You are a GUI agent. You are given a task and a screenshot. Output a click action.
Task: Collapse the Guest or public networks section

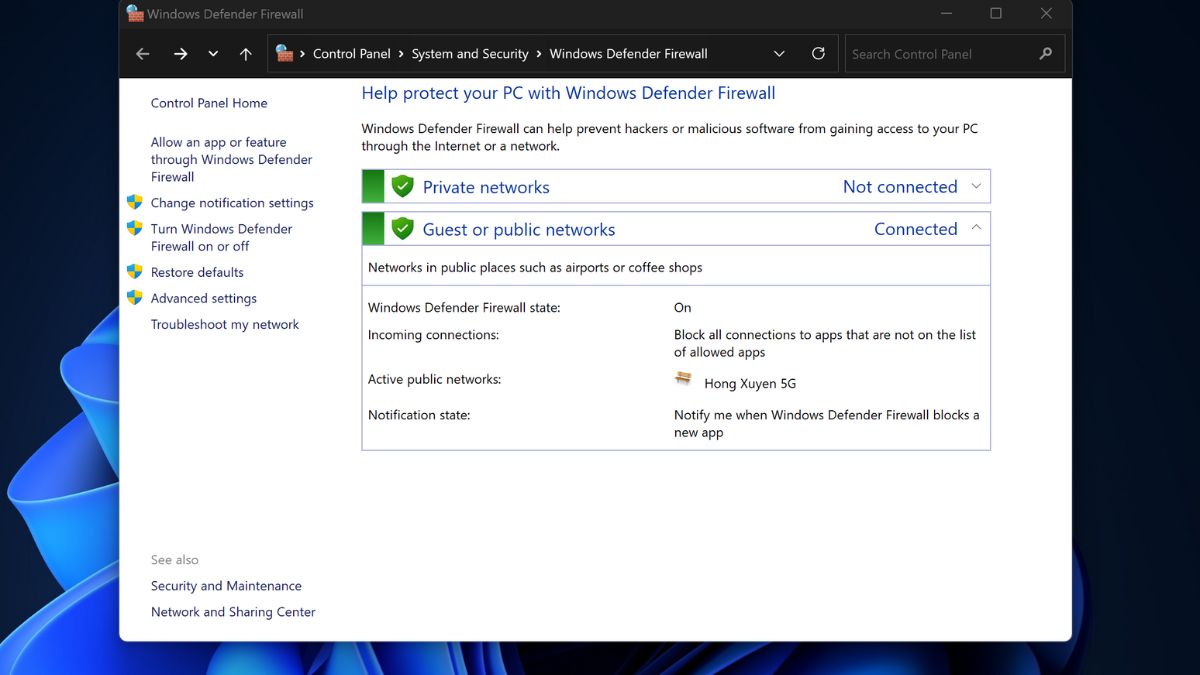977,228
